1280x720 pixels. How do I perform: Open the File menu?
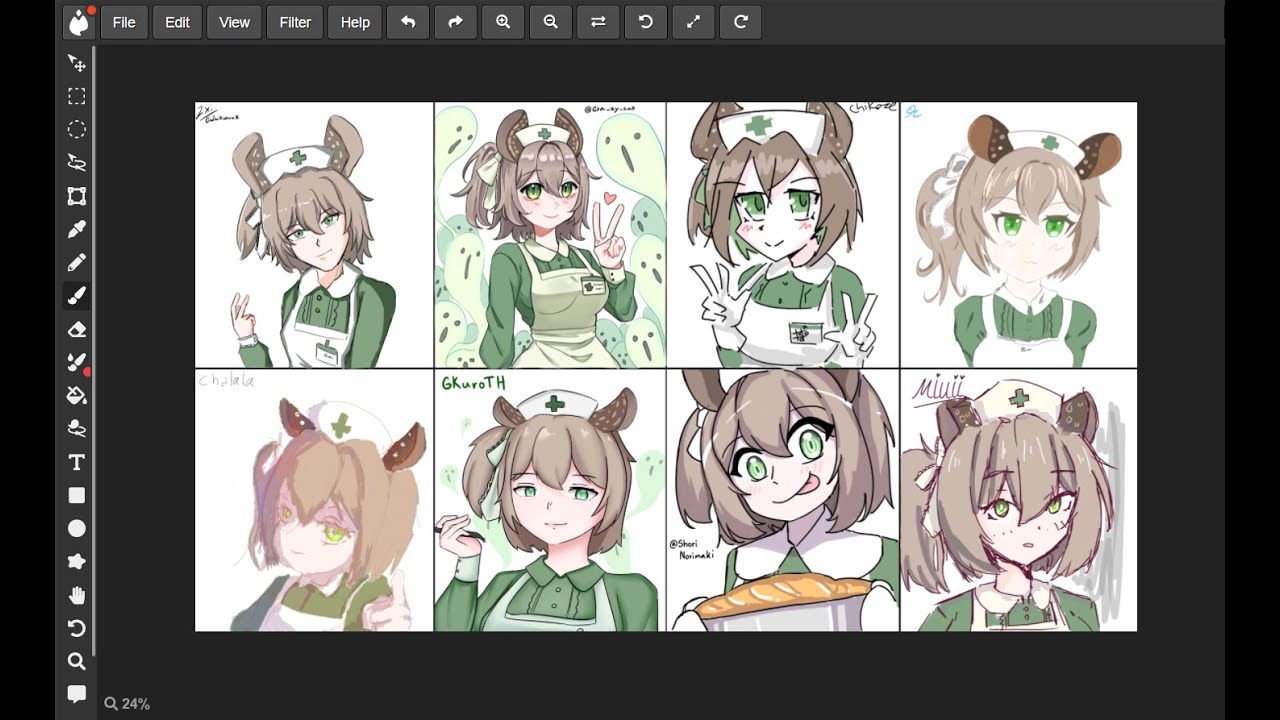[x=124, y=22]
